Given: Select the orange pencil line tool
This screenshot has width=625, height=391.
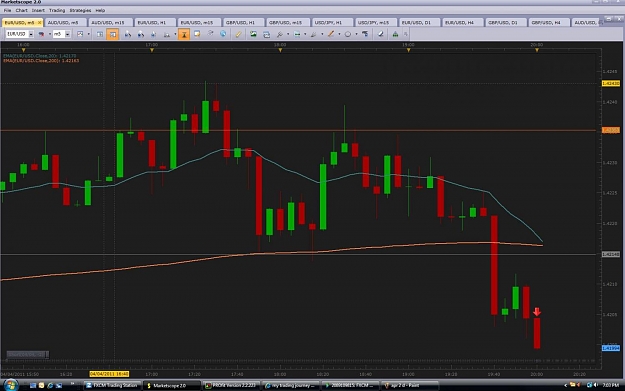Looking at the screenshot, I should point(331,34).
